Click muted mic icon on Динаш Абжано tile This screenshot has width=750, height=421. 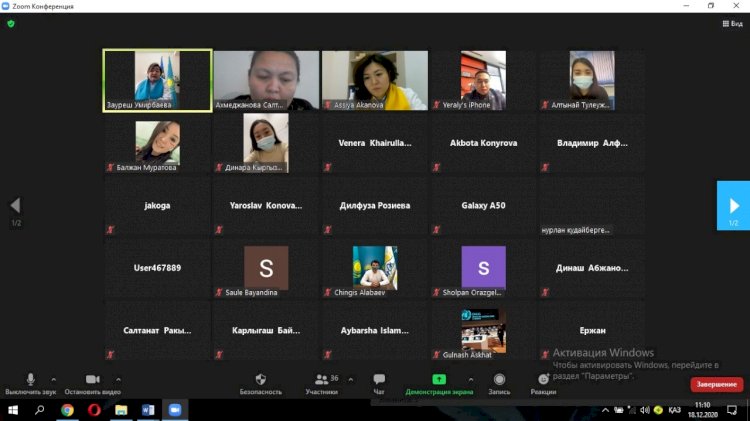545,292
